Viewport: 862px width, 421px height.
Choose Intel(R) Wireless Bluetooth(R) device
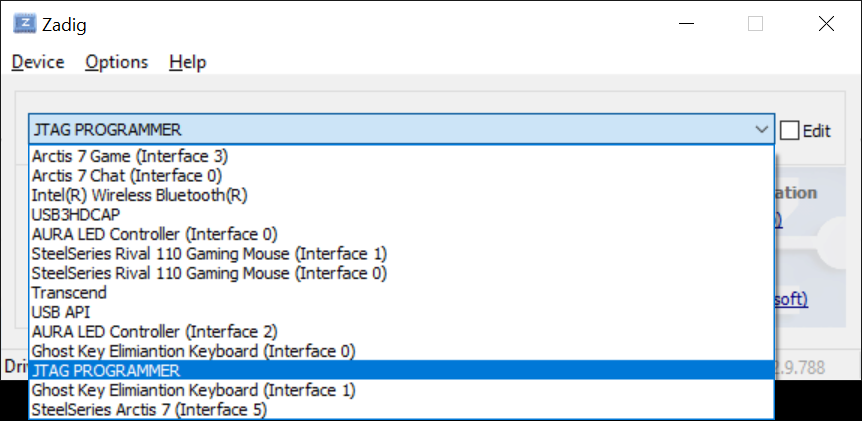click(x=140, y=195)
